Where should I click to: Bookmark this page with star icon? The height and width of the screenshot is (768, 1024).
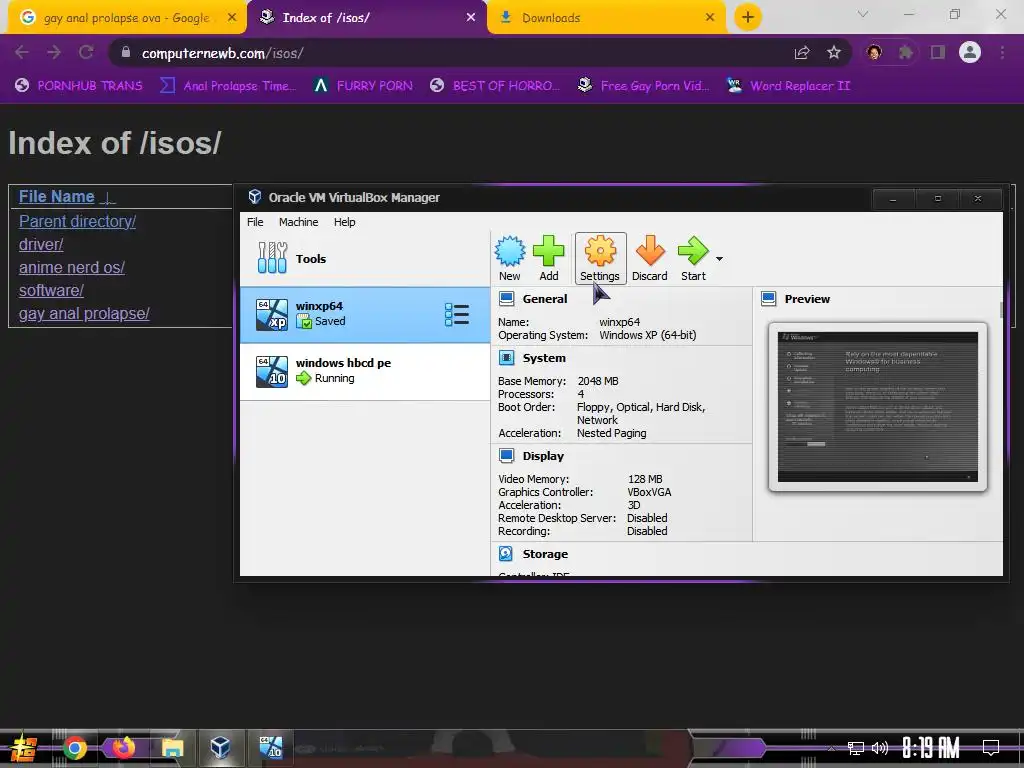833,52
